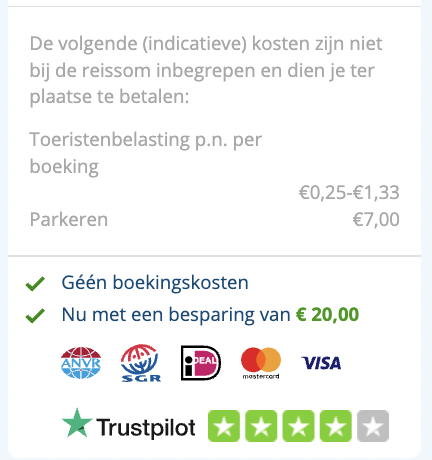Viewport: 432px width, 460px height.
Task: Click checkmark beside Géén boekingskosten
Action: click(35, 284)
